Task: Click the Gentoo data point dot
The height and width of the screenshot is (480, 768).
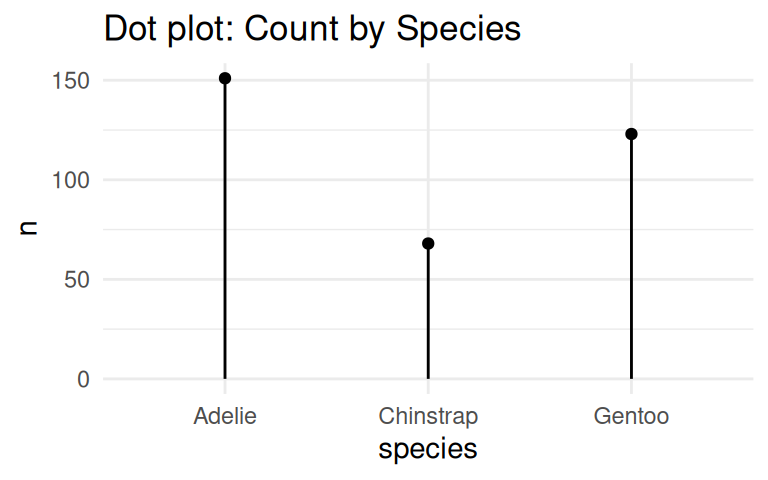Action: point(631,134)
